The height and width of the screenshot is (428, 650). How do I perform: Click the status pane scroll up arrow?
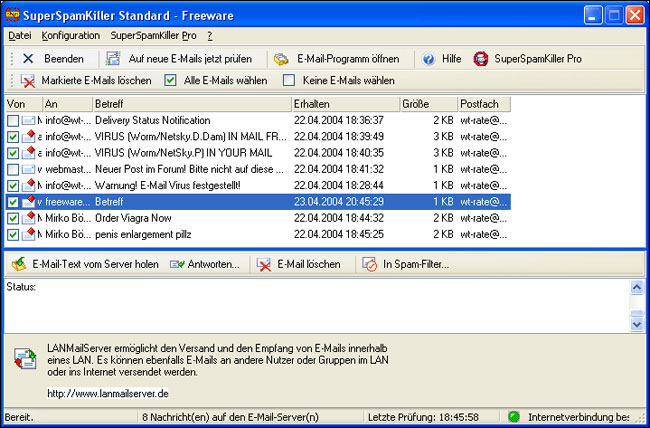coord(637,287)
